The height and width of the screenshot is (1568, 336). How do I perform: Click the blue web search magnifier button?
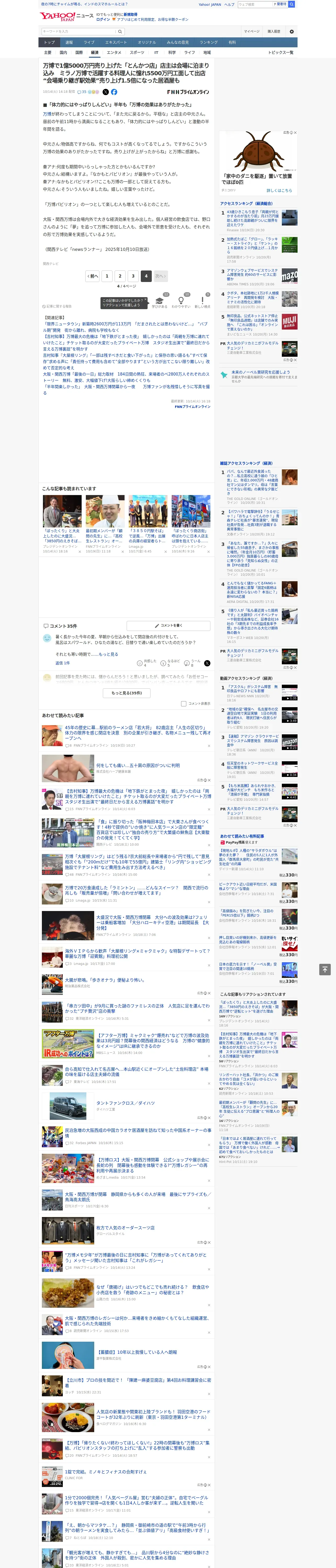pyautogui.click(x=292, y=4)
